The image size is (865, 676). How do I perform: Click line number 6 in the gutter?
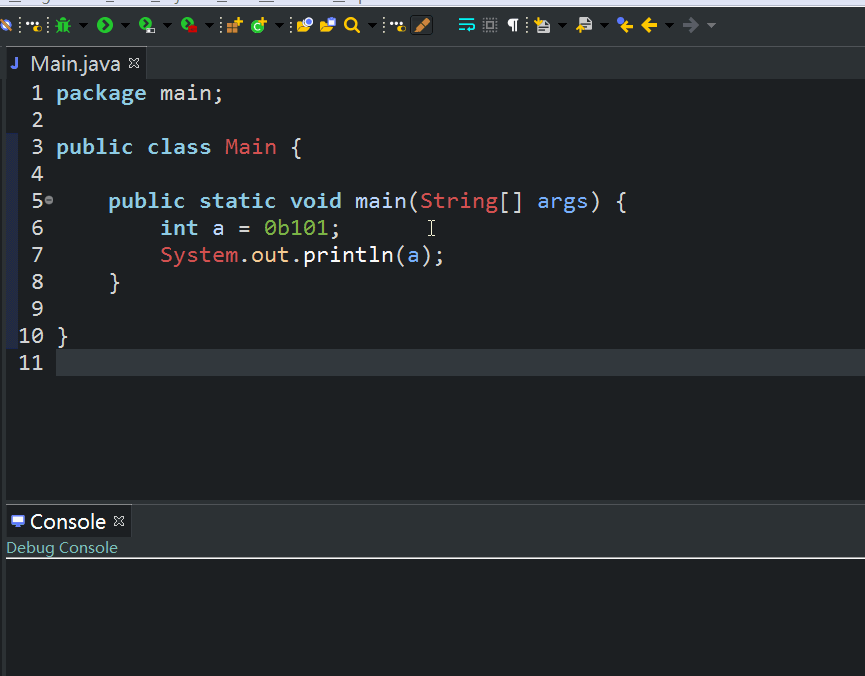click(37, 228)
